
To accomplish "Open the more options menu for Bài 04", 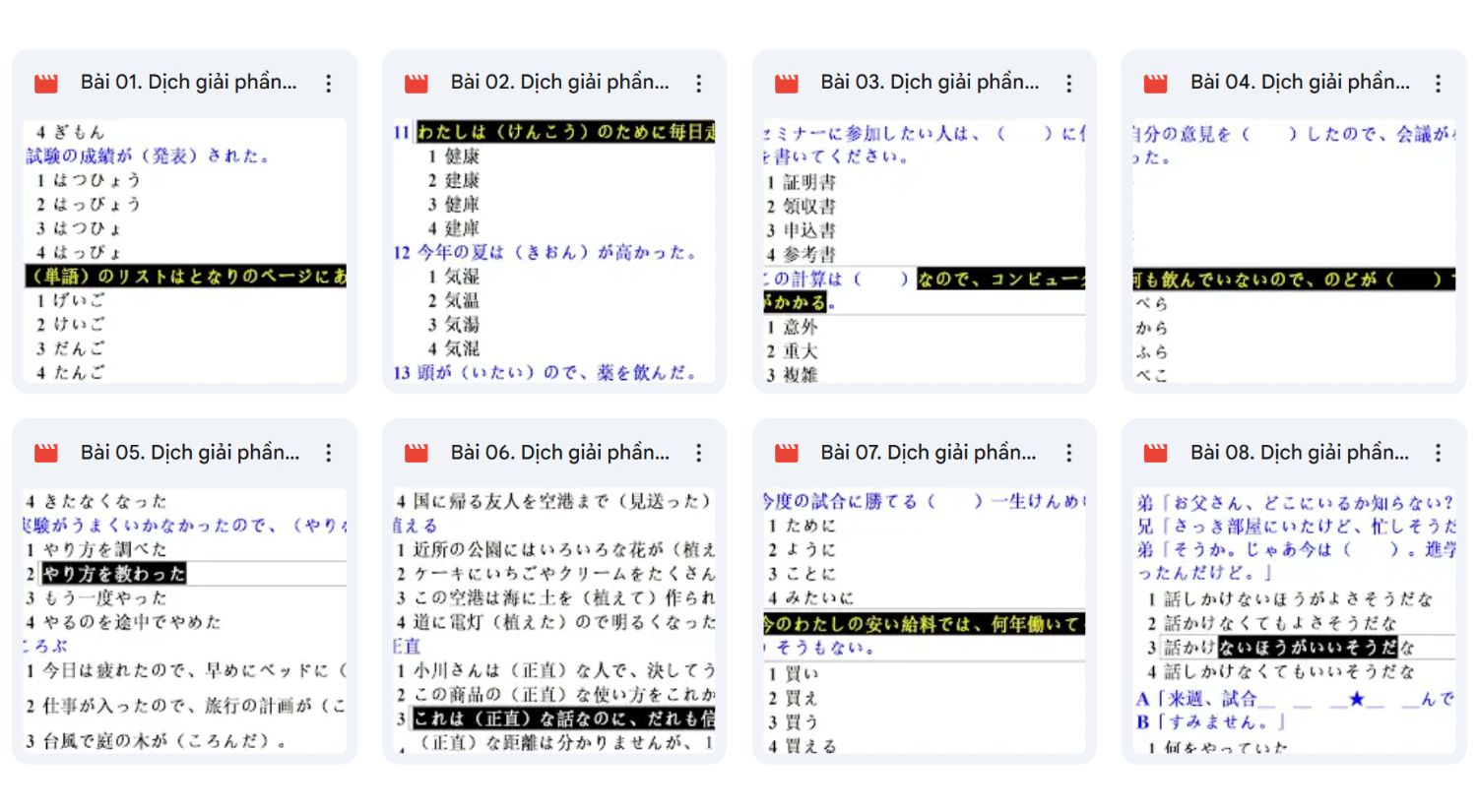I will (x=1439, y=83).
